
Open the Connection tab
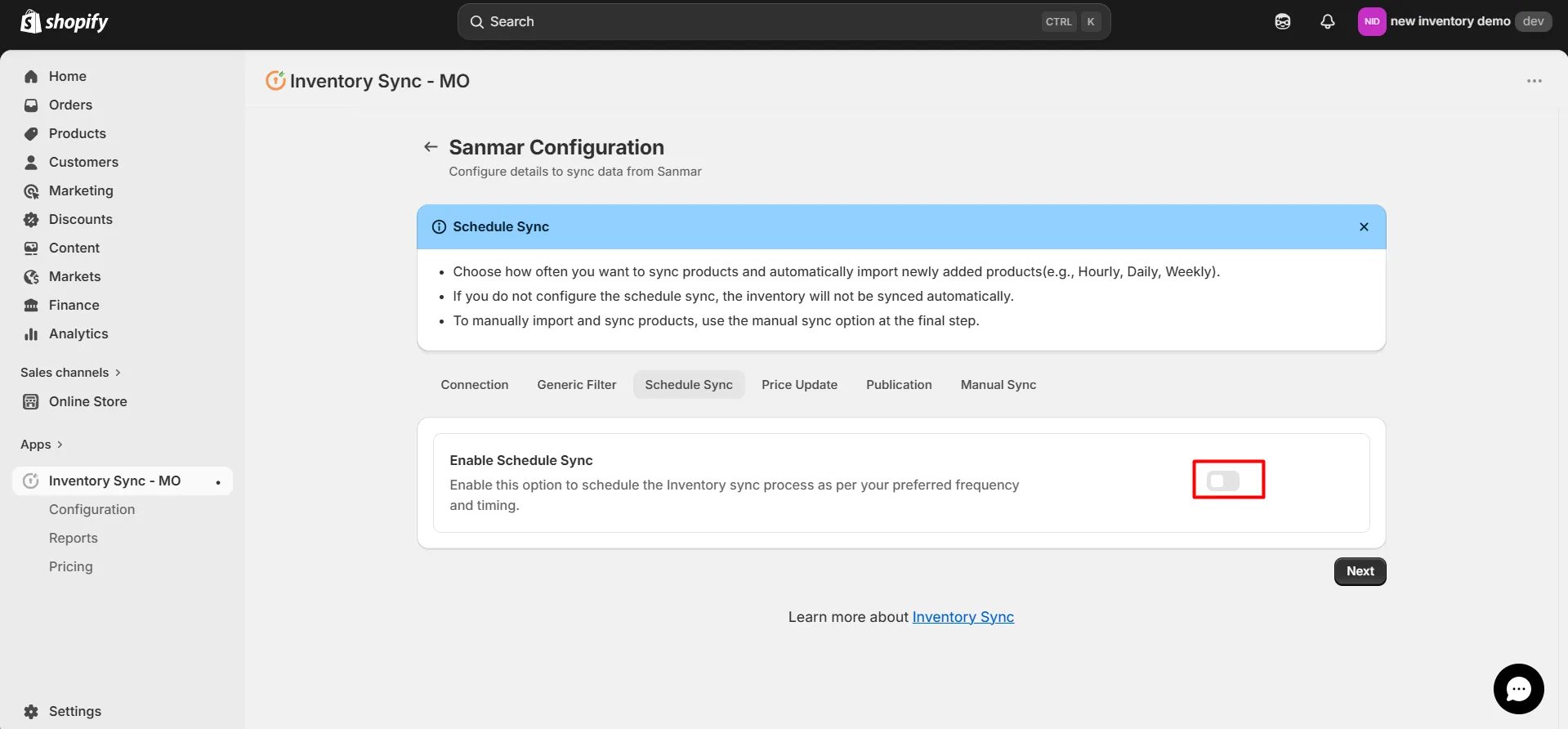(475, 385)
